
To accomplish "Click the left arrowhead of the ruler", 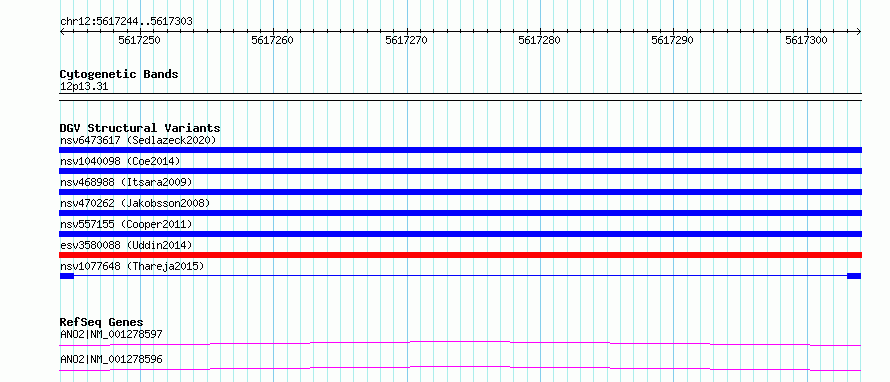I will pyautogui.click(x=62, y=32).
